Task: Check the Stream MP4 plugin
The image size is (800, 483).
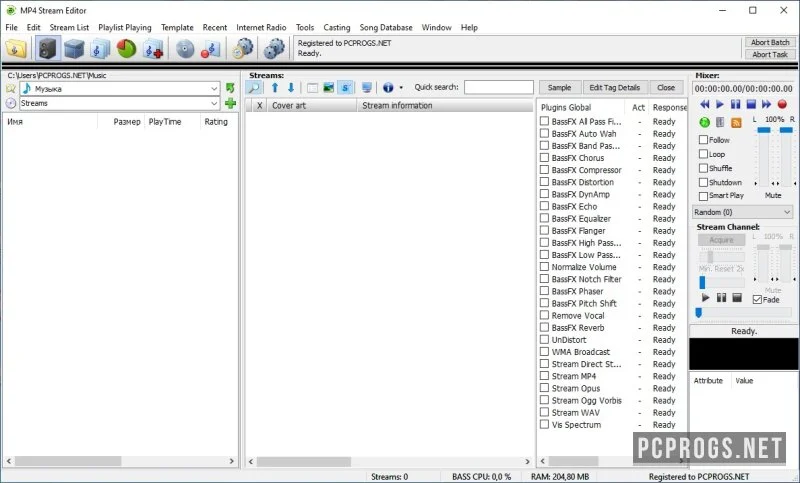Action: [x=544, y=376]
